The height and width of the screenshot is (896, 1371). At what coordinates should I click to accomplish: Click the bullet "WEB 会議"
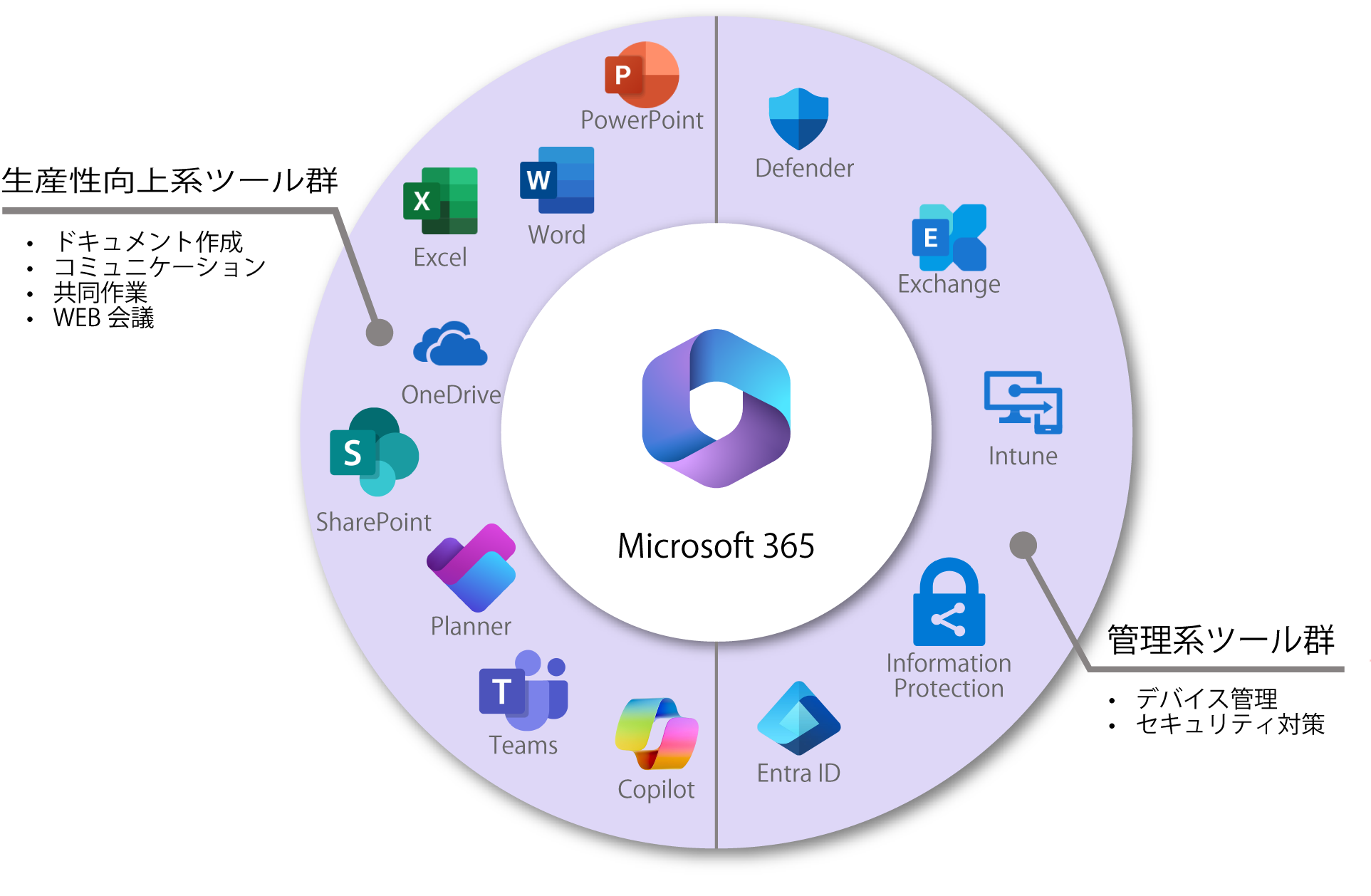[104, 318]
